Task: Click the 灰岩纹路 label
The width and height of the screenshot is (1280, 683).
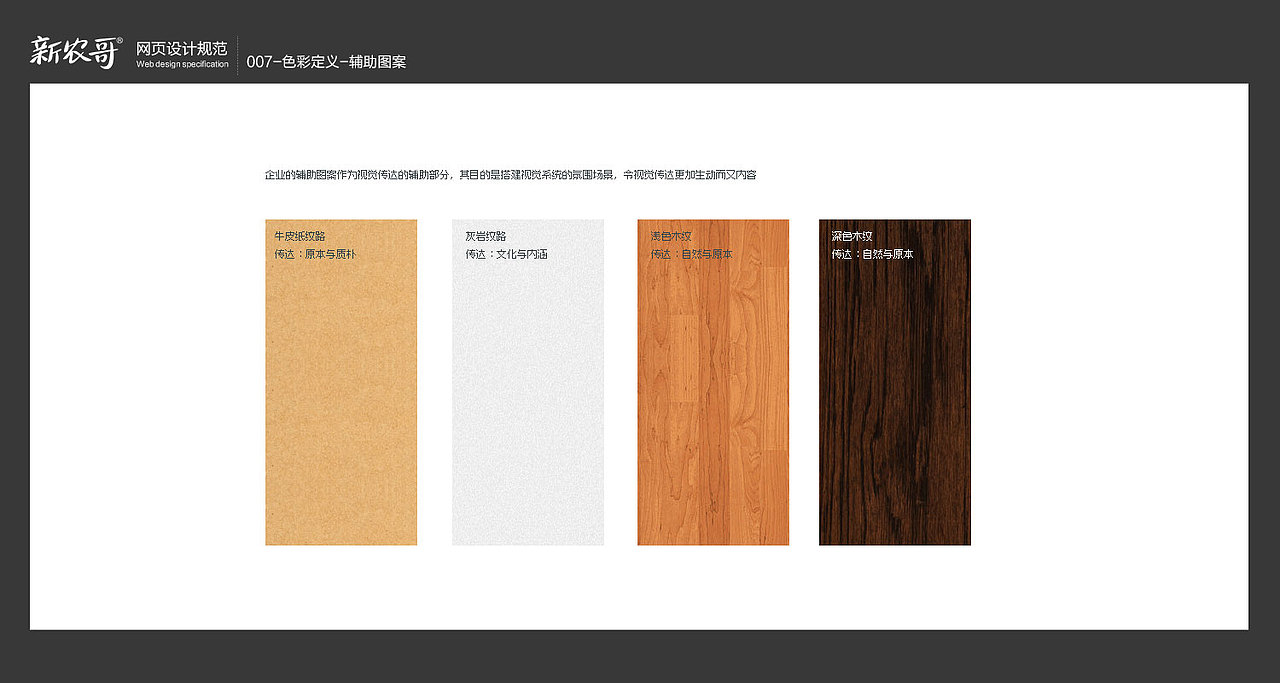Action: click(487, 234)
